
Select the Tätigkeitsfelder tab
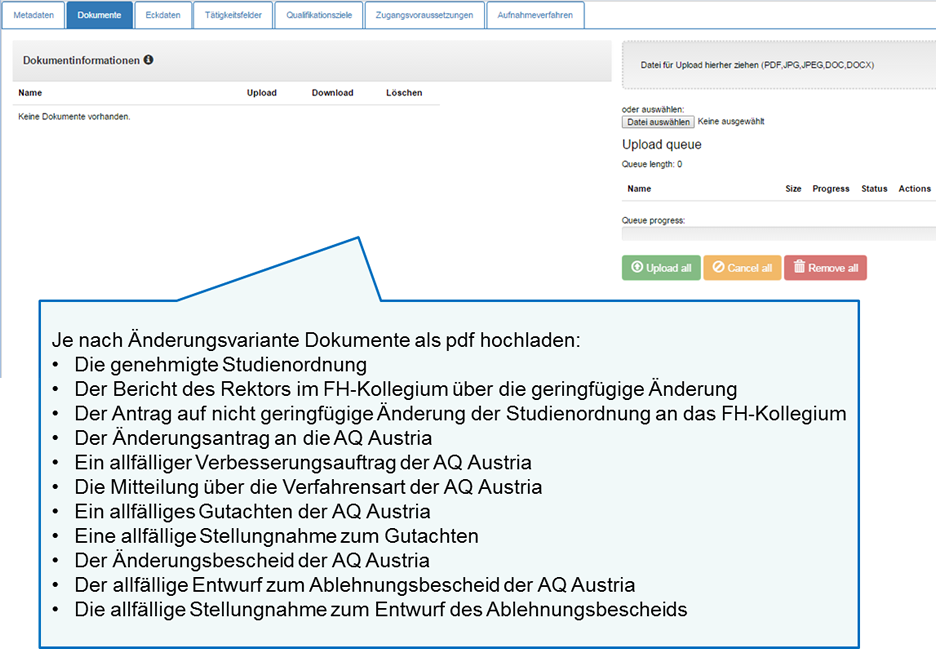[232, 15]
